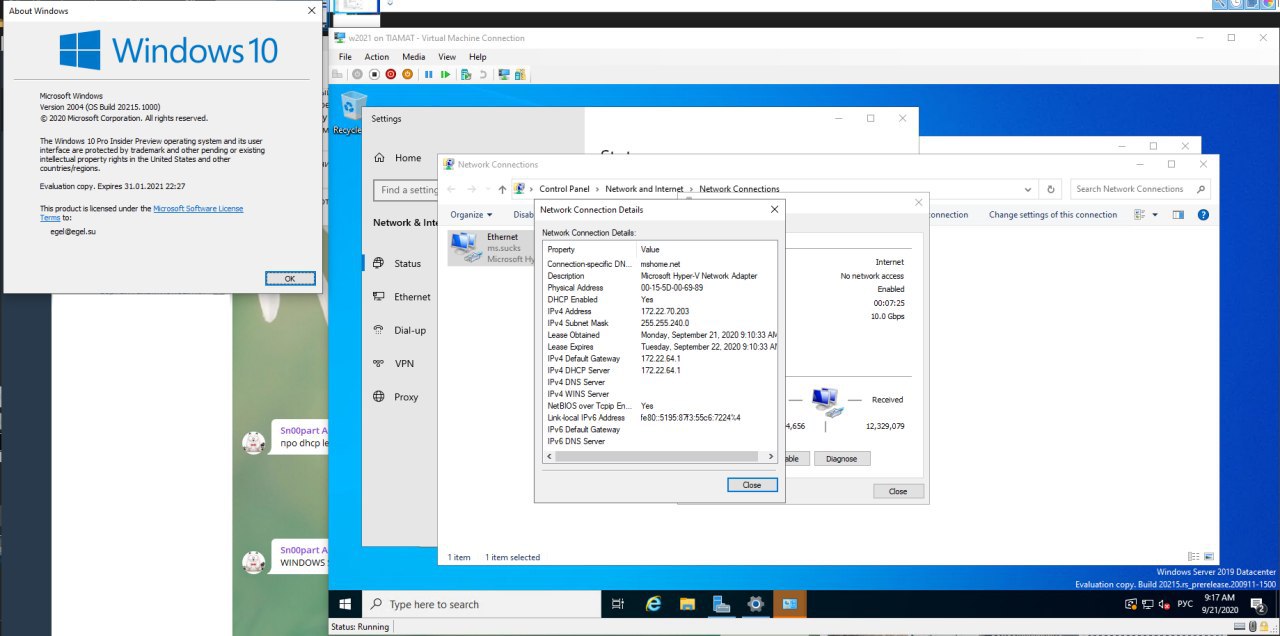Go to Home in Settings
The width and height of the screenshot is (1280, 636).
pyautogui.click(x=398, y=158)
